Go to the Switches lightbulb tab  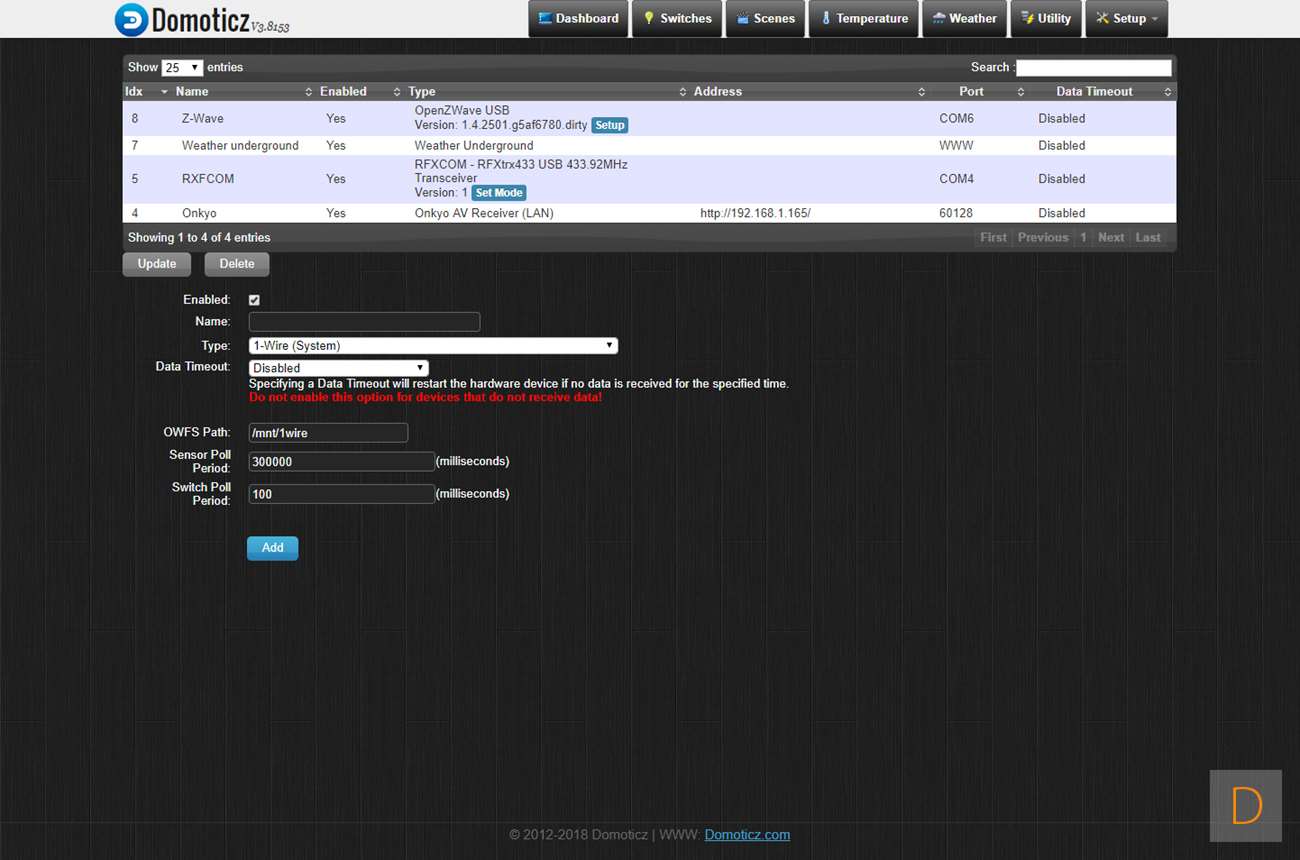pyautogui.click(x=676, y=19)
